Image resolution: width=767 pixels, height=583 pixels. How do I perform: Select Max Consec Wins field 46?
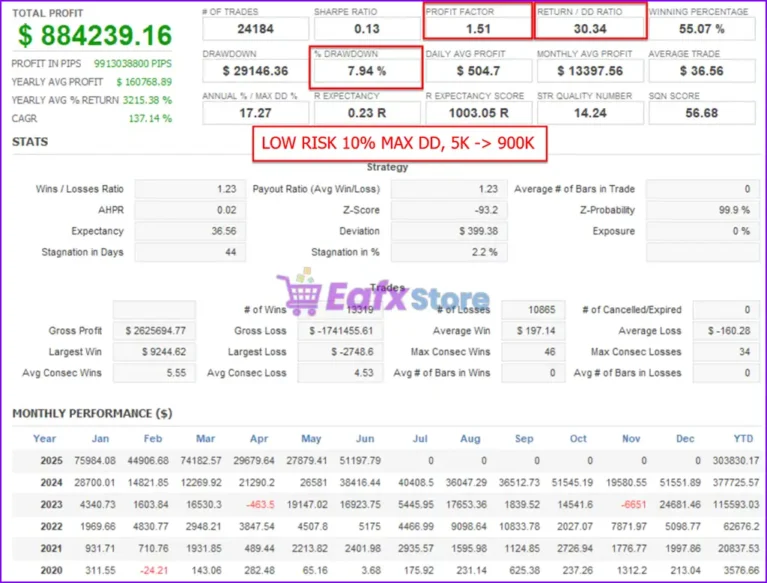tap(534, 352)
